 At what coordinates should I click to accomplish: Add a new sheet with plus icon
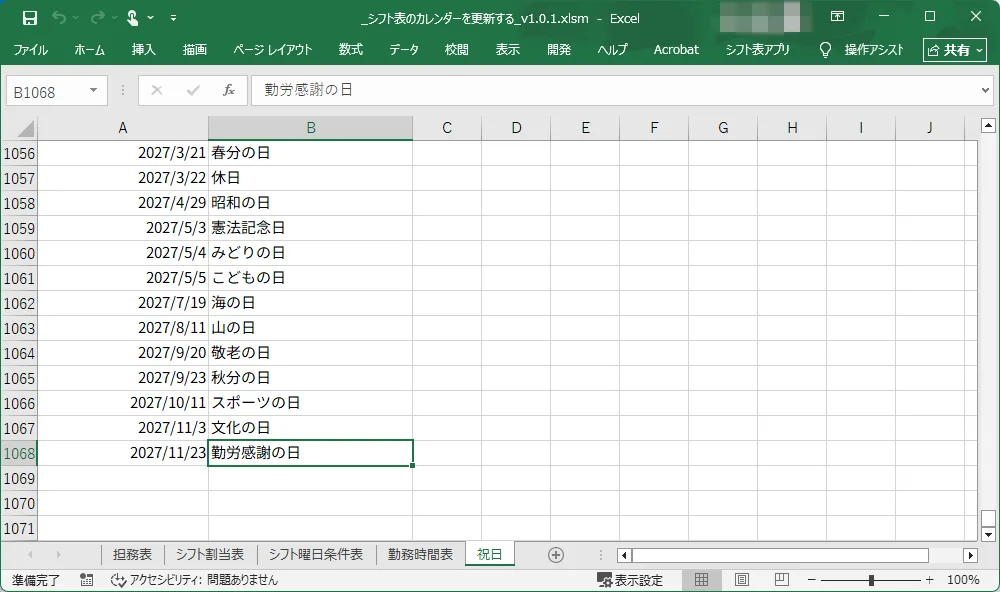click(x=556, y=555)
